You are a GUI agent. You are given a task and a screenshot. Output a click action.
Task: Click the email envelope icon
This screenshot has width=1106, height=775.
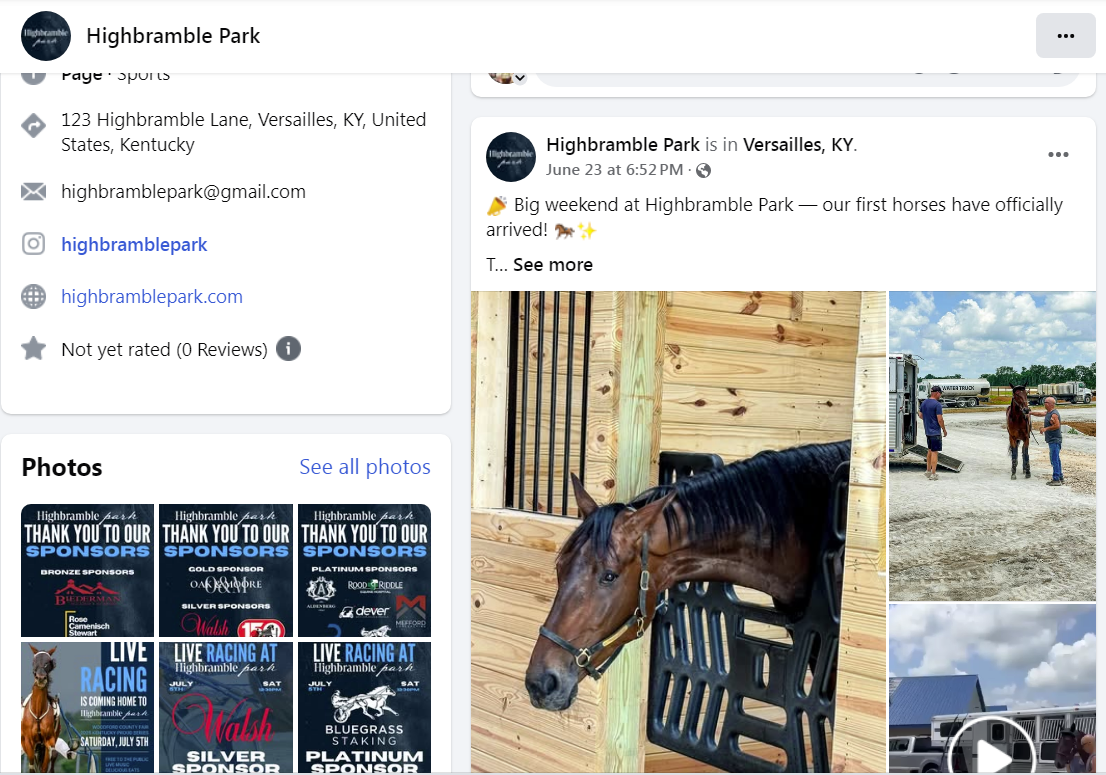(x=33, y=191)
